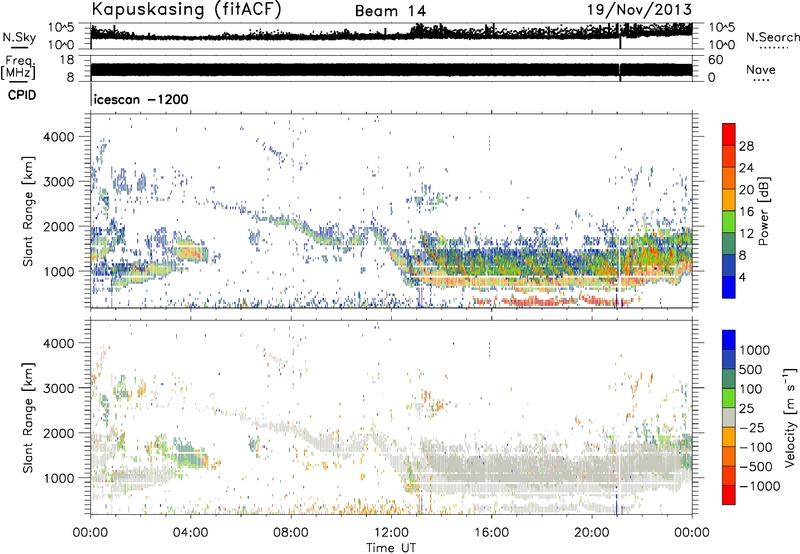Click the 24 label on power colorbar

click(x=746, y=168)
